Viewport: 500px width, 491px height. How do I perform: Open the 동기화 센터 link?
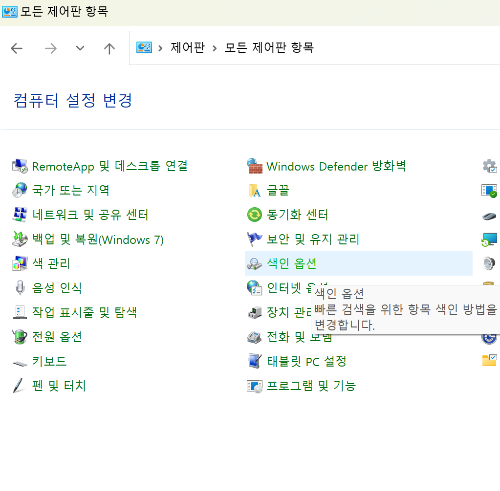(x=297, y=215)
